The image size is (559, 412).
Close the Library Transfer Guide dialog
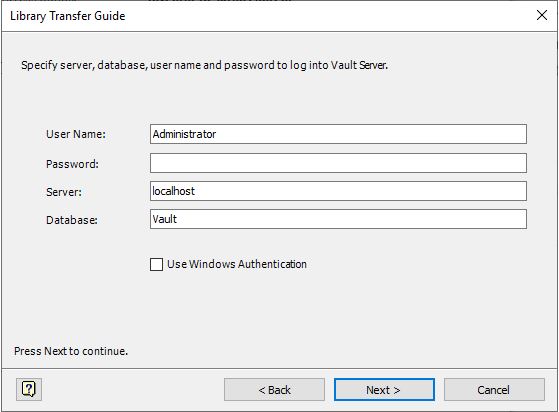[x=542, y=15]
